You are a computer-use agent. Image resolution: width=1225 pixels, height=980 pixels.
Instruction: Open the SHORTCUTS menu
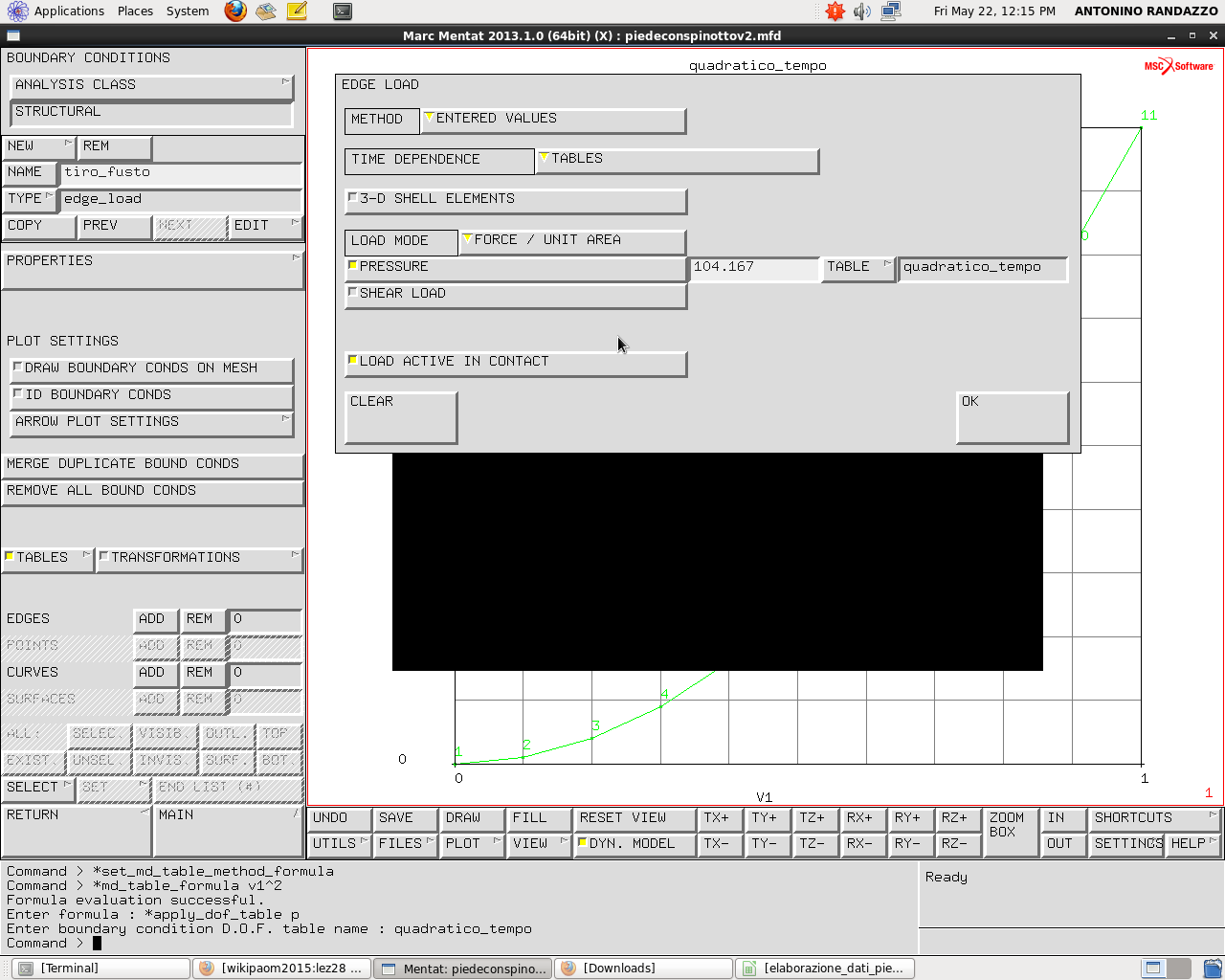1155,819
